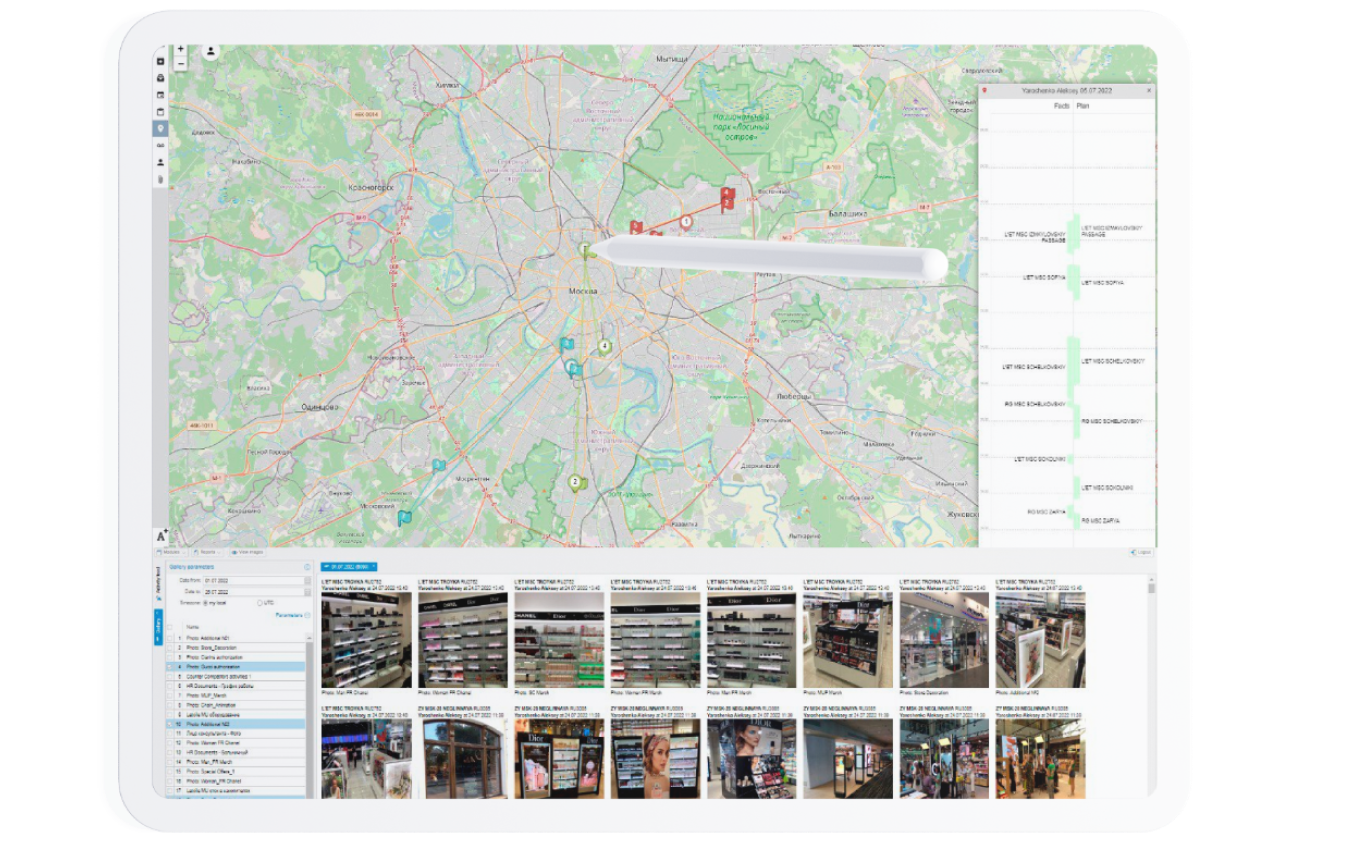Open first shelf photo thumbnail in gallery

pos(366,640)
